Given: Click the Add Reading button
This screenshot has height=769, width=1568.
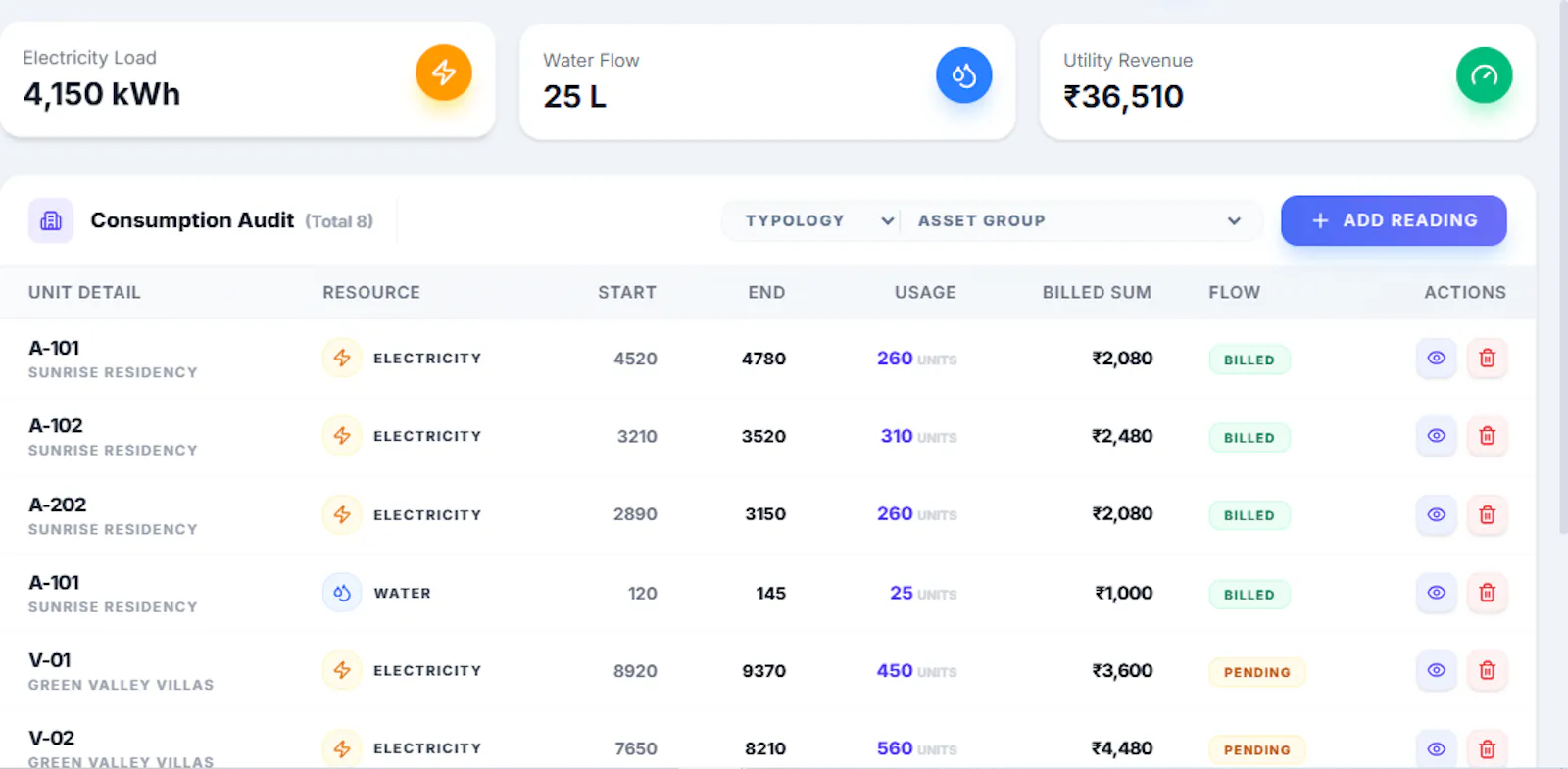Looking at the screenshot, I should click(x=1394, y=220).
